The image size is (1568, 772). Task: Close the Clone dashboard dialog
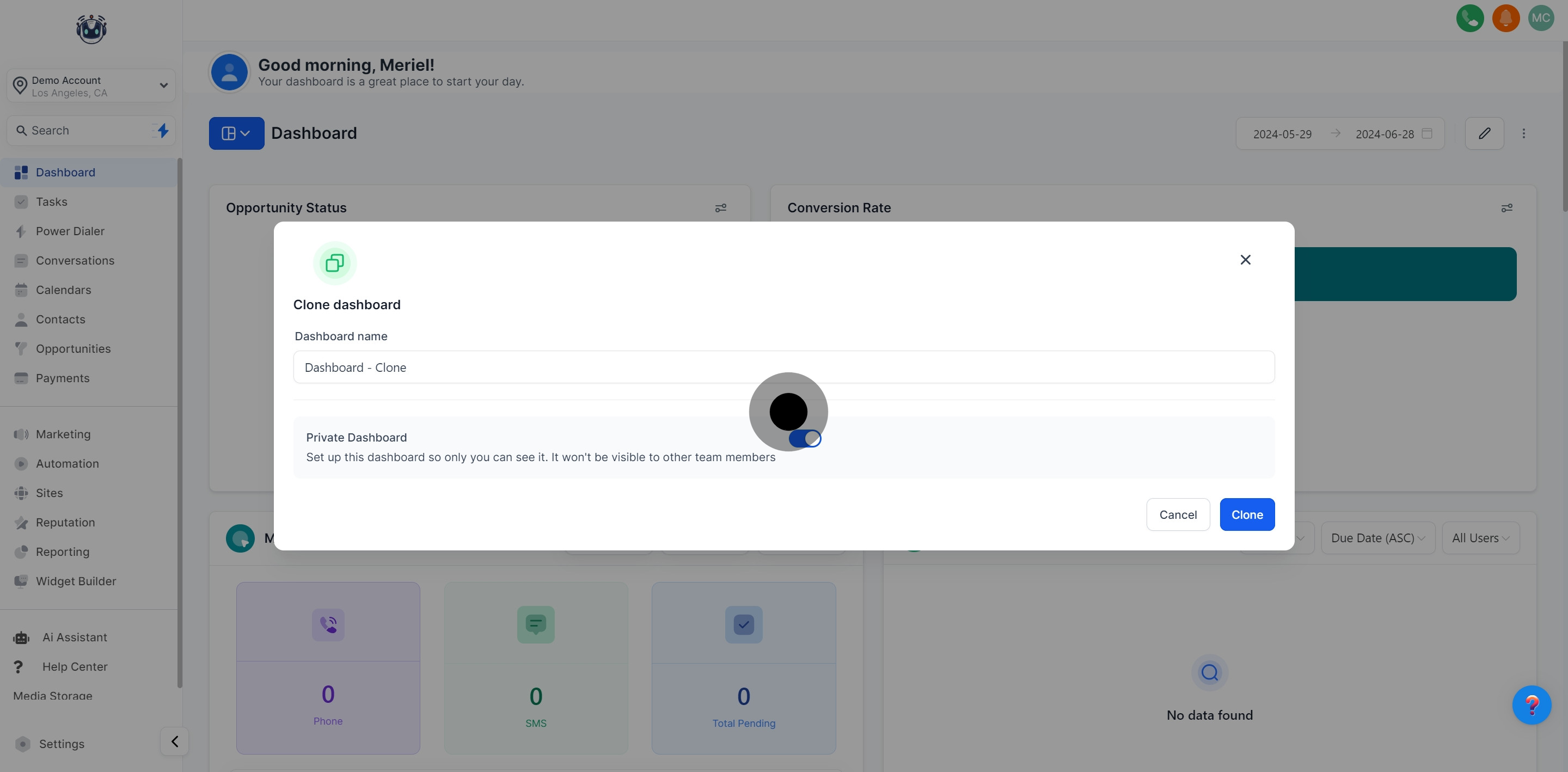click(x=1245, y=260)
